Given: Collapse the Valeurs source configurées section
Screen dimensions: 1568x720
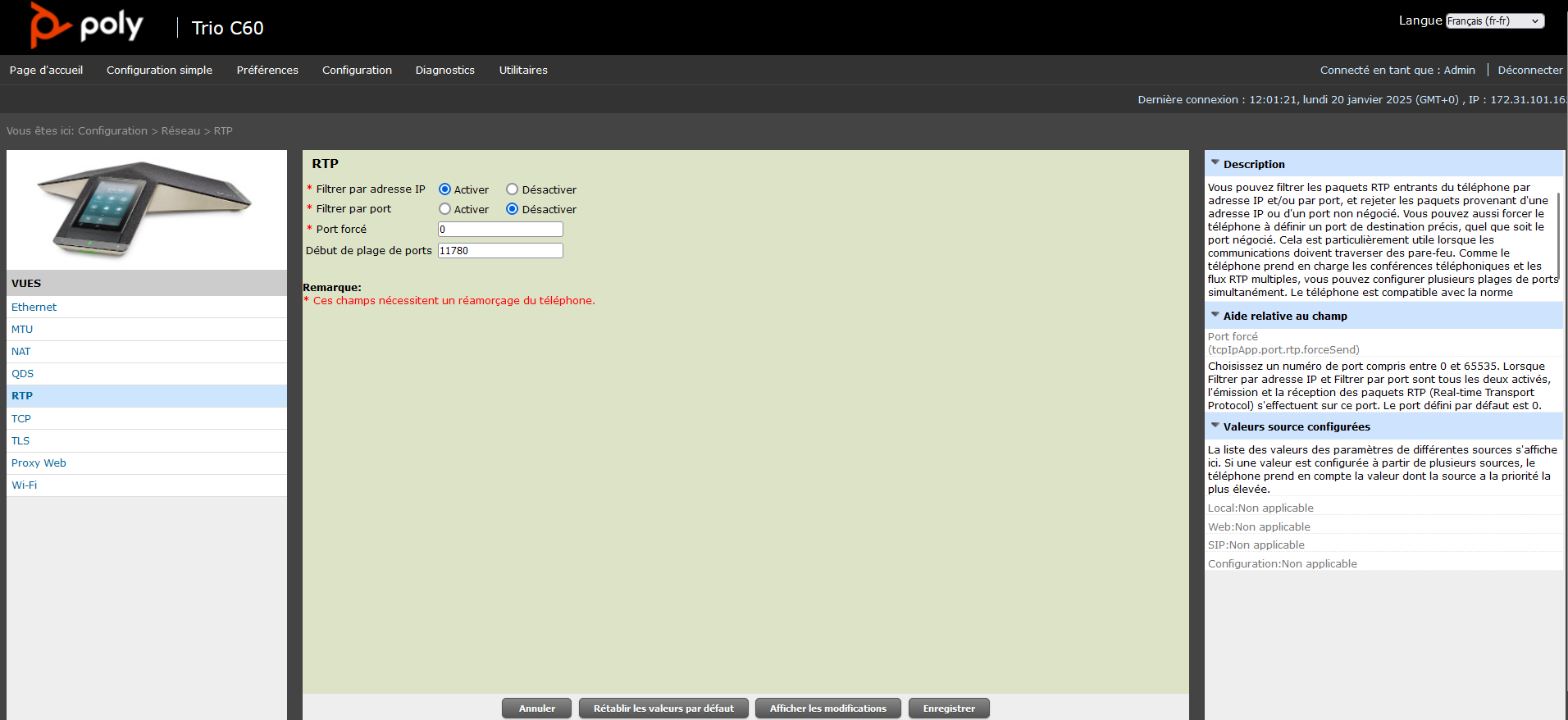Looking at the screenshot, I should 1215,426.
